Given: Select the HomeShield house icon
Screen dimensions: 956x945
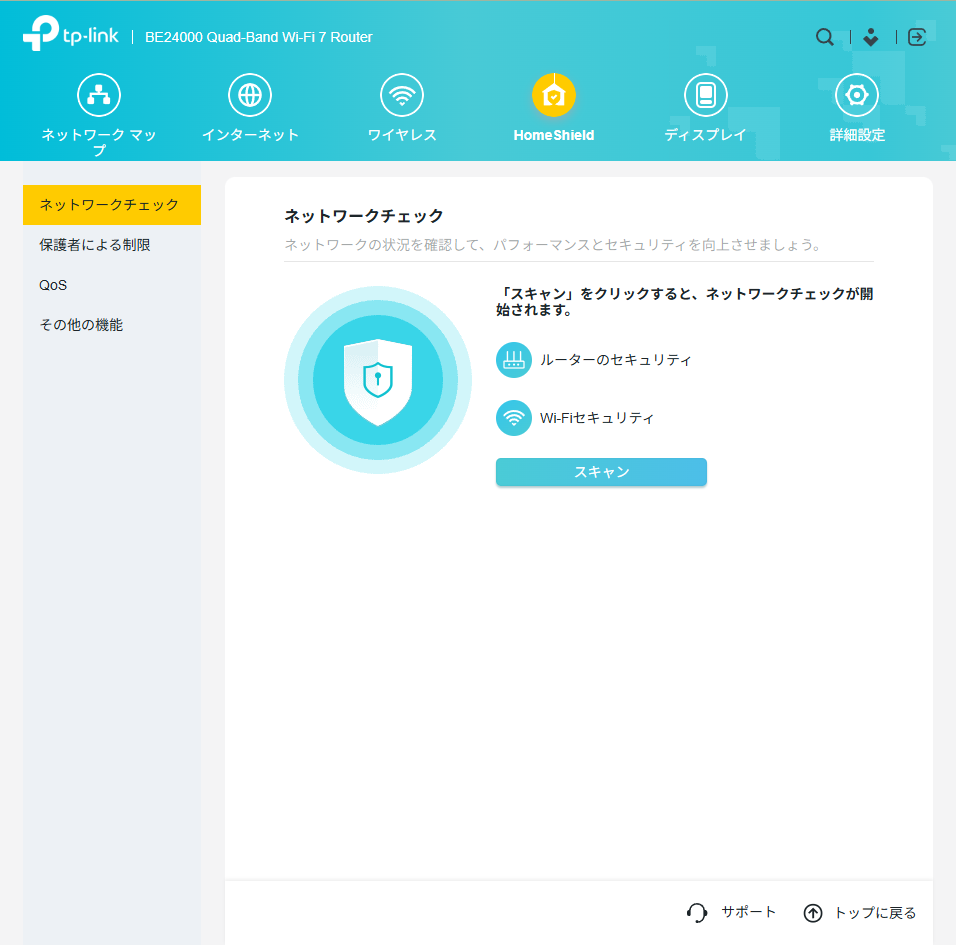Looking at the screenshot, I should click(554, 95).
